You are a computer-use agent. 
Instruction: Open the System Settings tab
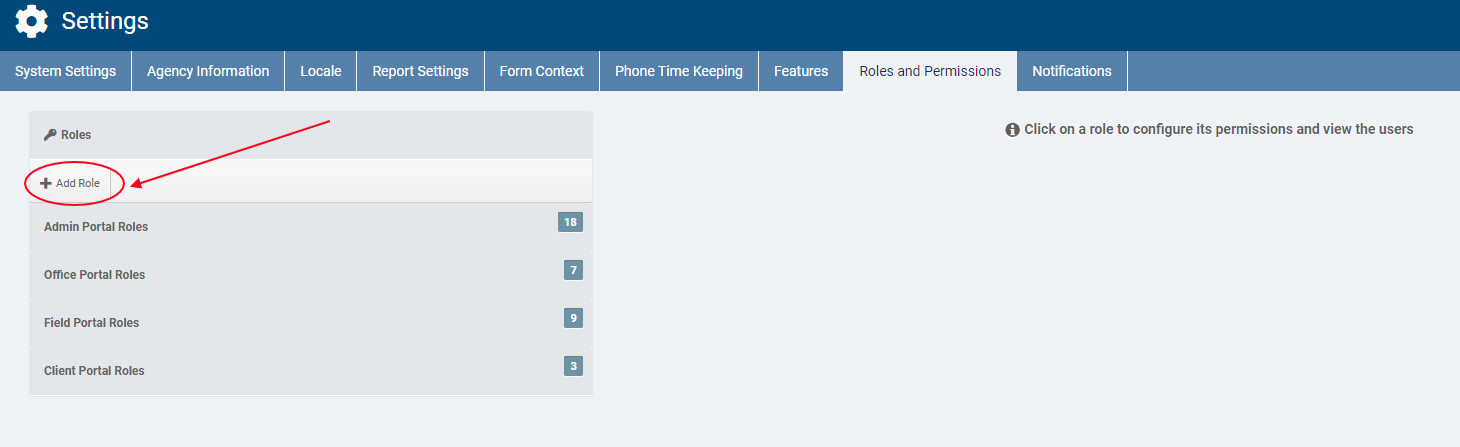pos(65,71)
